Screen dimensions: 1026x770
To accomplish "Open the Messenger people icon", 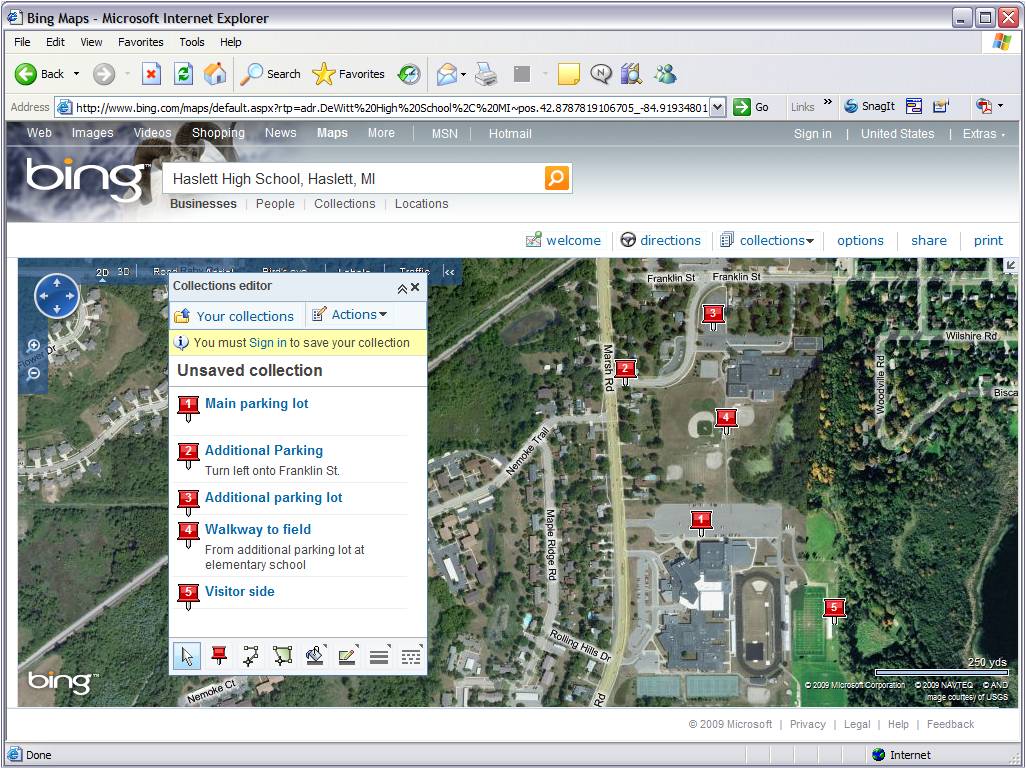I will coord(665,74).
